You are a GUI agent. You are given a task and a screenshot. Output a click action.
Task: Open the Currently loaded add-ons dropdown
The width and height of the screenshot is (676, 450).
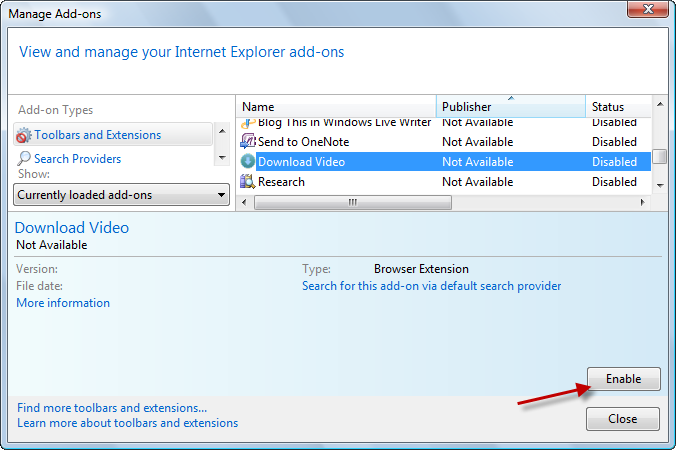[121, 195]
